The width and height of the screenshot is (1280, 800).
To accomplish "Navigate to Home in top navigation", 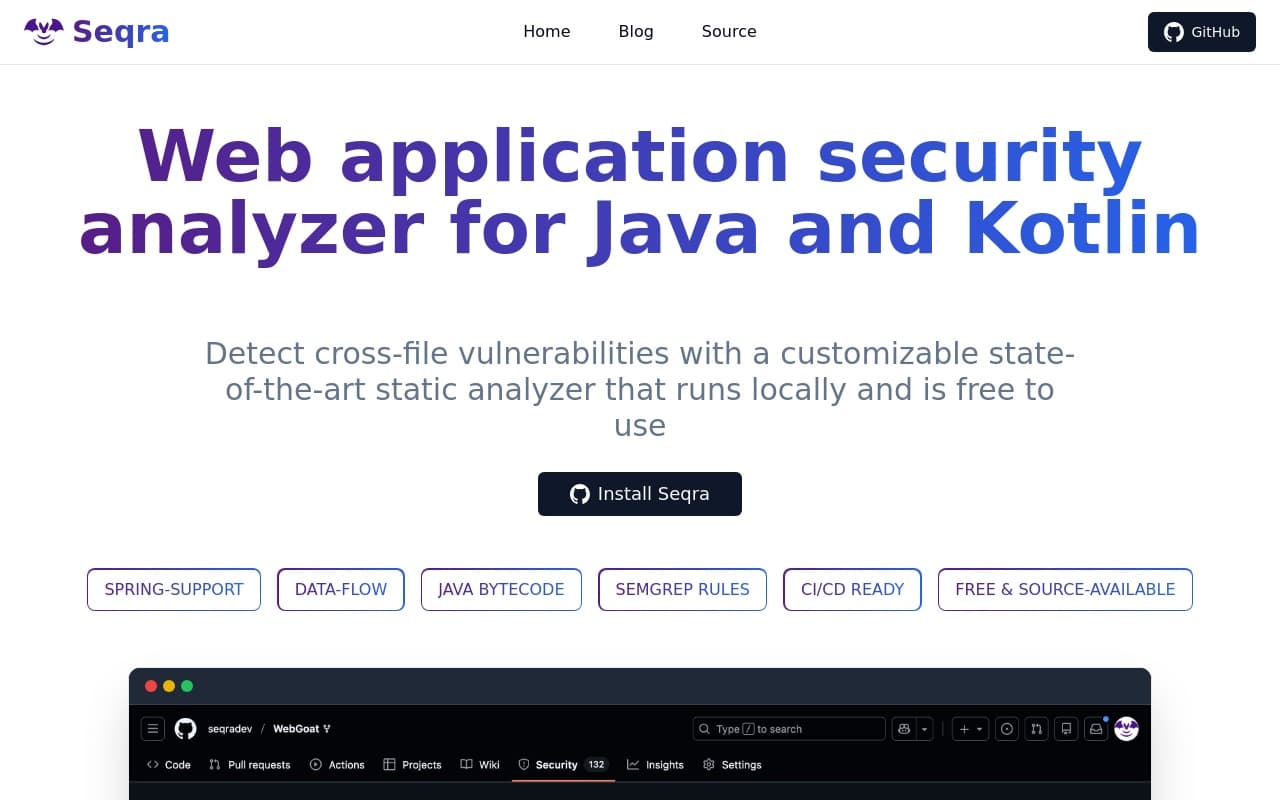I will 547,31.
